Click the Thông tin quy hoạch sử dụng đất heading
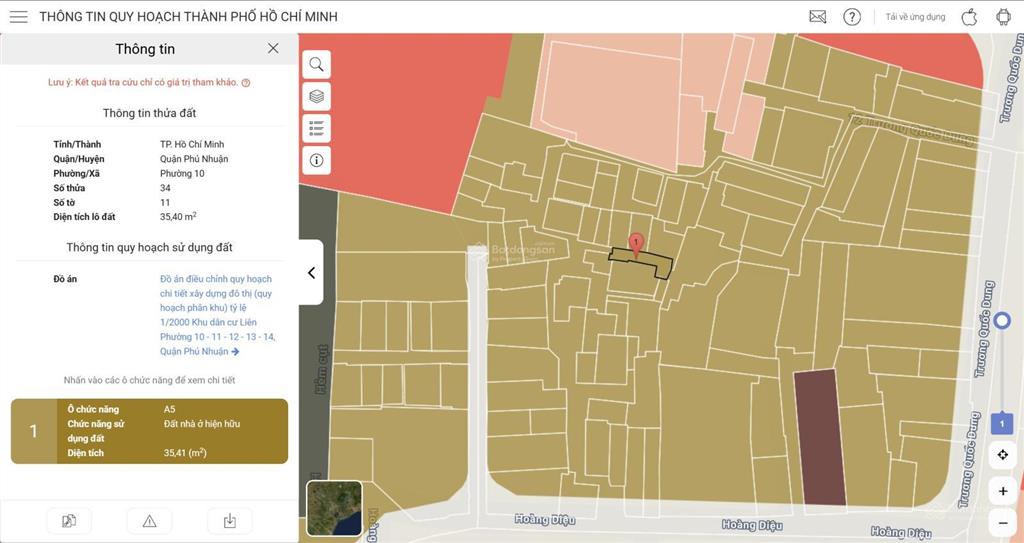The width and height of the screenshot is (1024, 543). [x=150, y=248]
